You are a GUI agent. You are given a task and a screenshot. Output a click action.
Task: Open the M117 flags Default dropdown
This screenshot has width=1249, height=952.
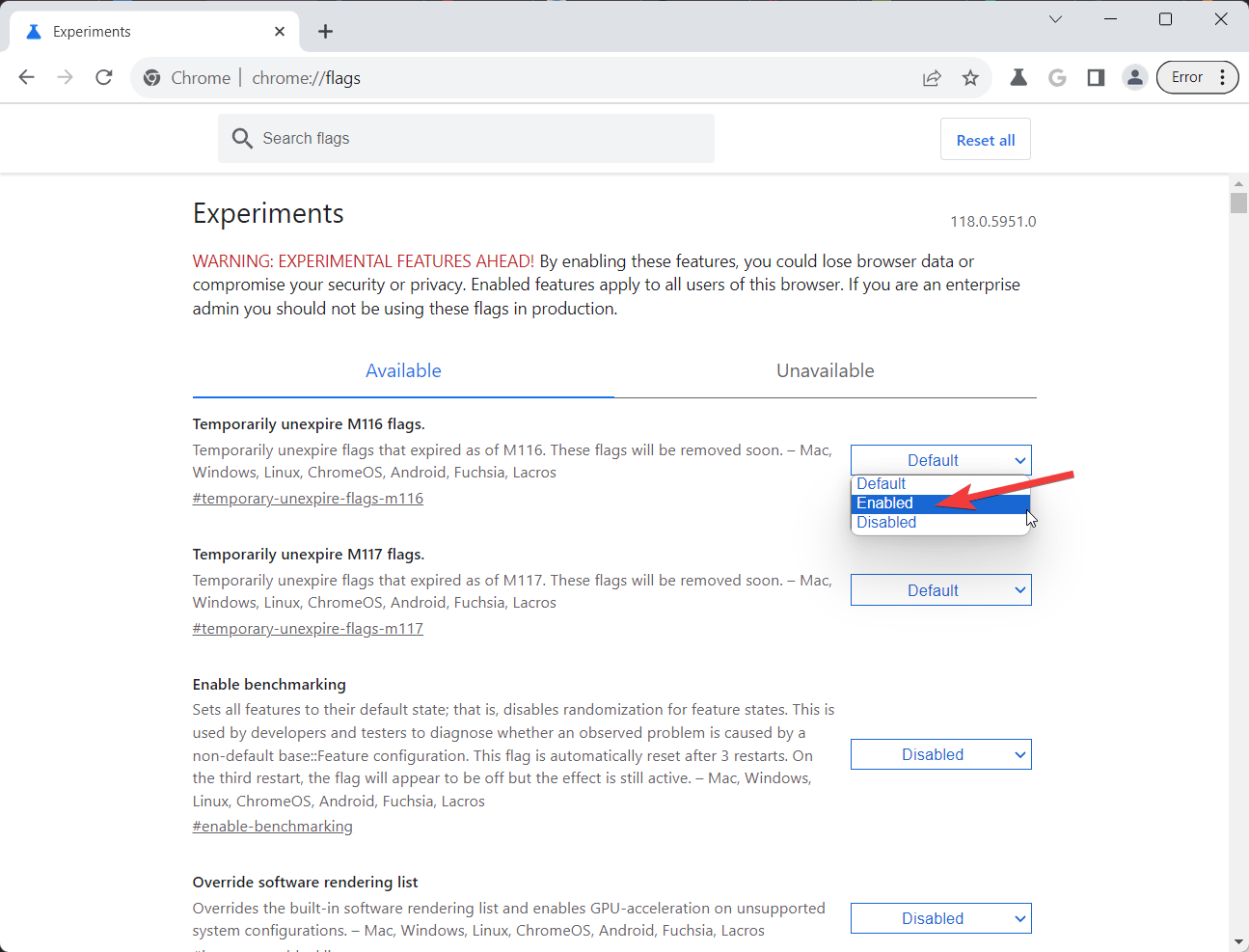coord(941,590)
